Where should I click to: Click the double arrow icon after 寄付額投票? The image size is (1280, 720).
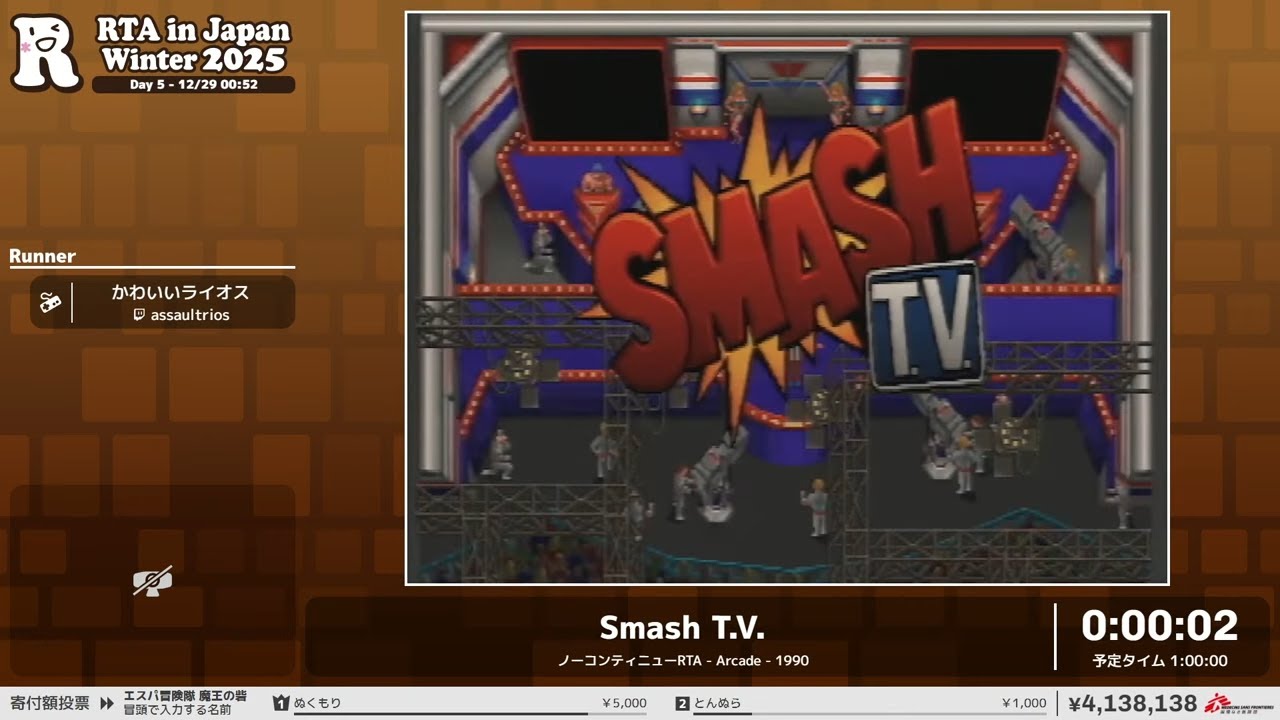tap(106, 703)
